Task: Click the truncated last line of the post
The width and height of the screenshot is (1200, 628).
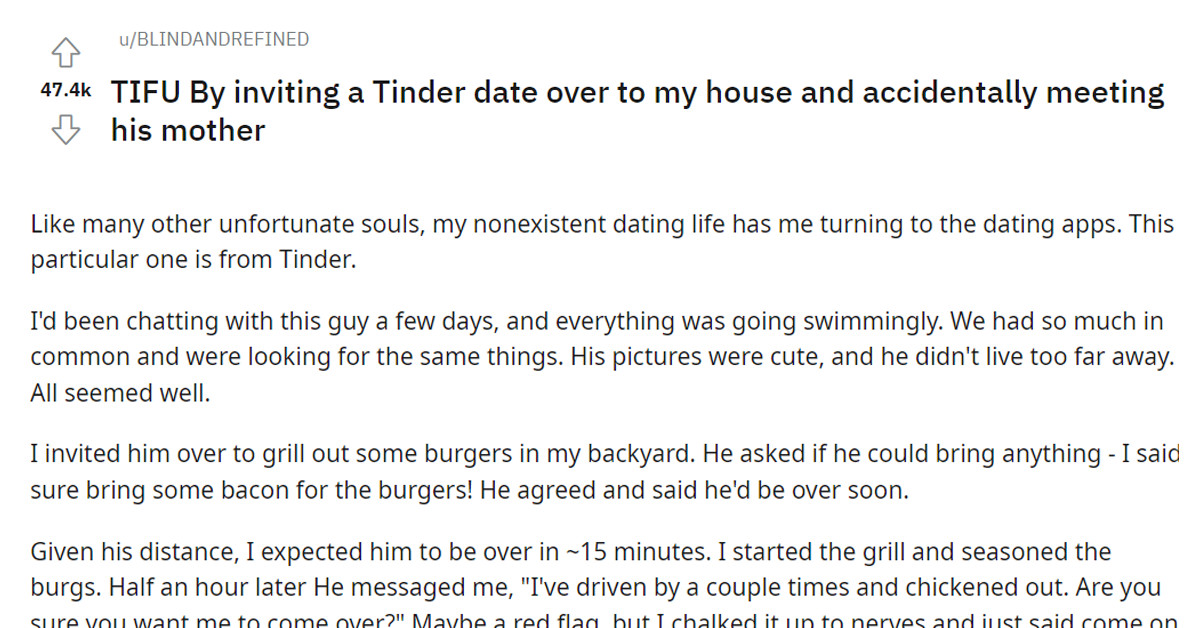Action: pos(600,620)
